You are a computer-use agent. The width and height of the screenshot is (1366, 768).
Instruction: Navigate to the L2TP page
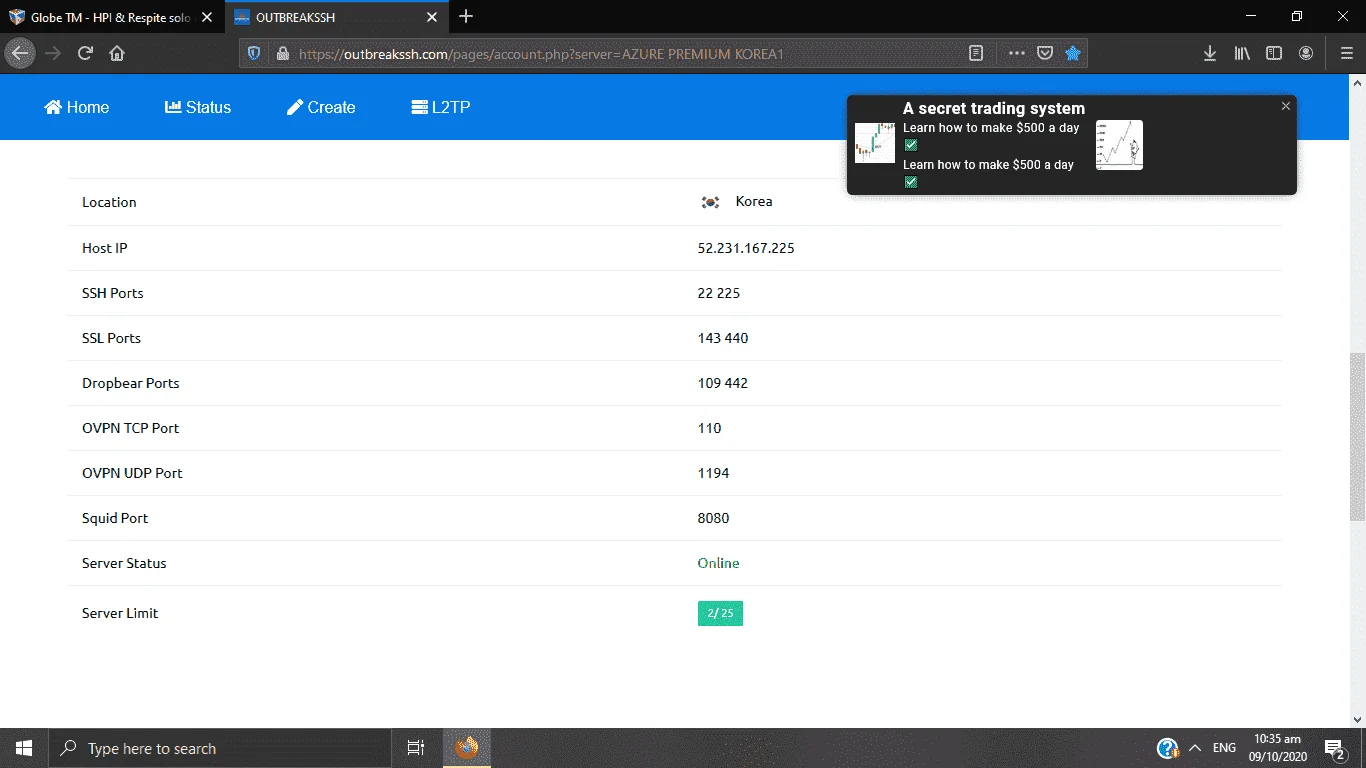441,107
